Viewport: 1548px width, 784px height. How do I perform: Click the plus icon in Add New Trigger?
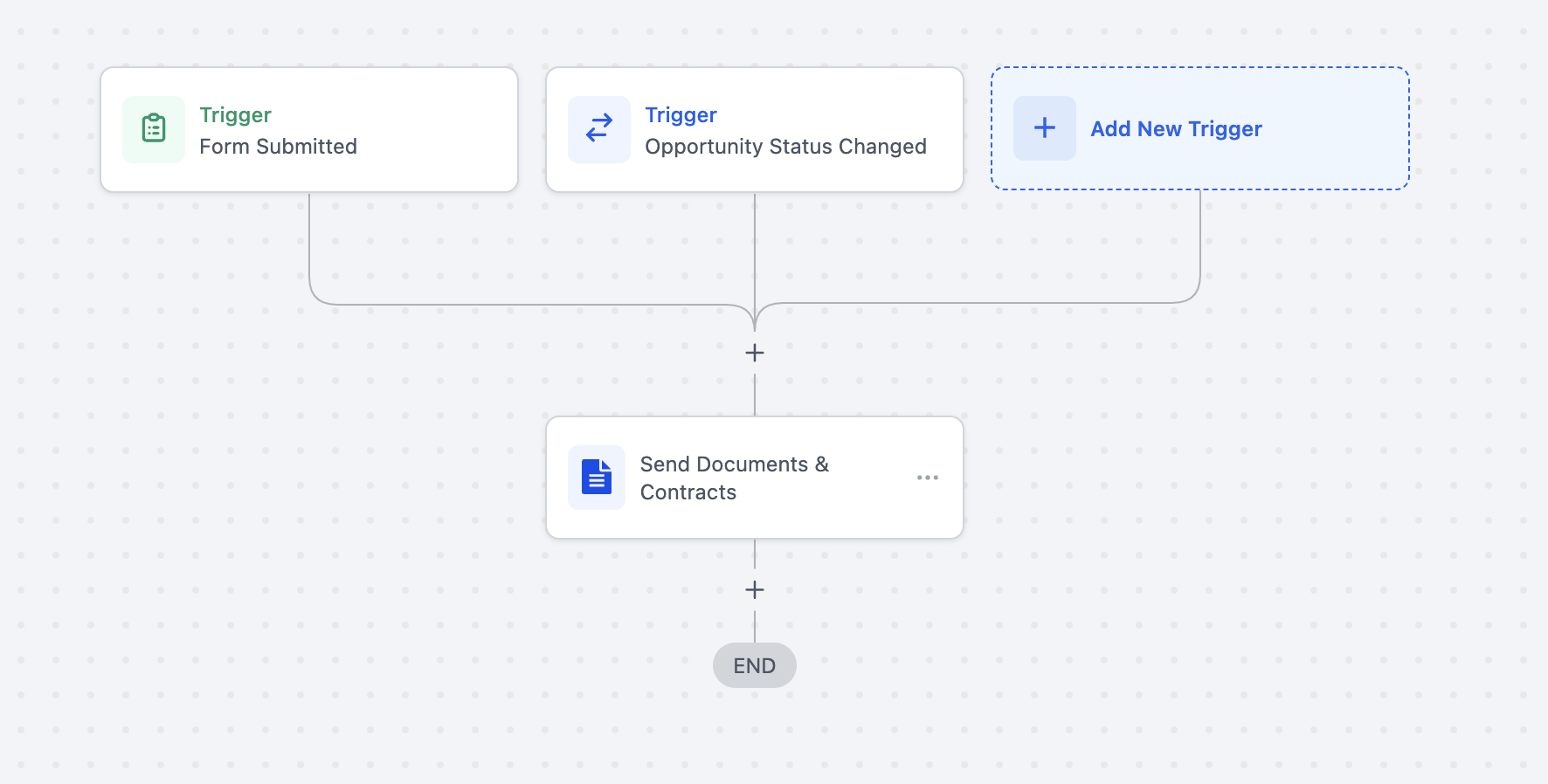coord(1045,128)
